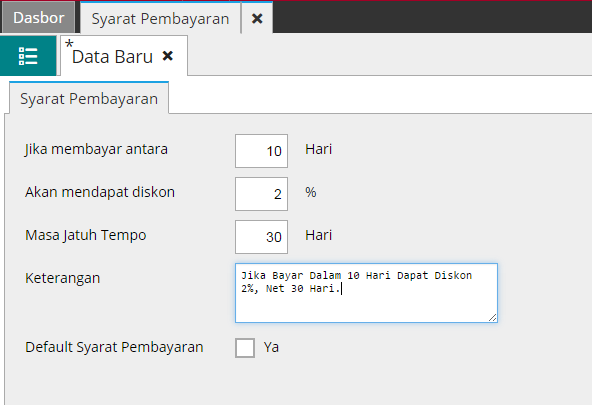592x405 pixels.
Task: Close the Syarat Pembayaran top tab
Action: click(257, 18)
